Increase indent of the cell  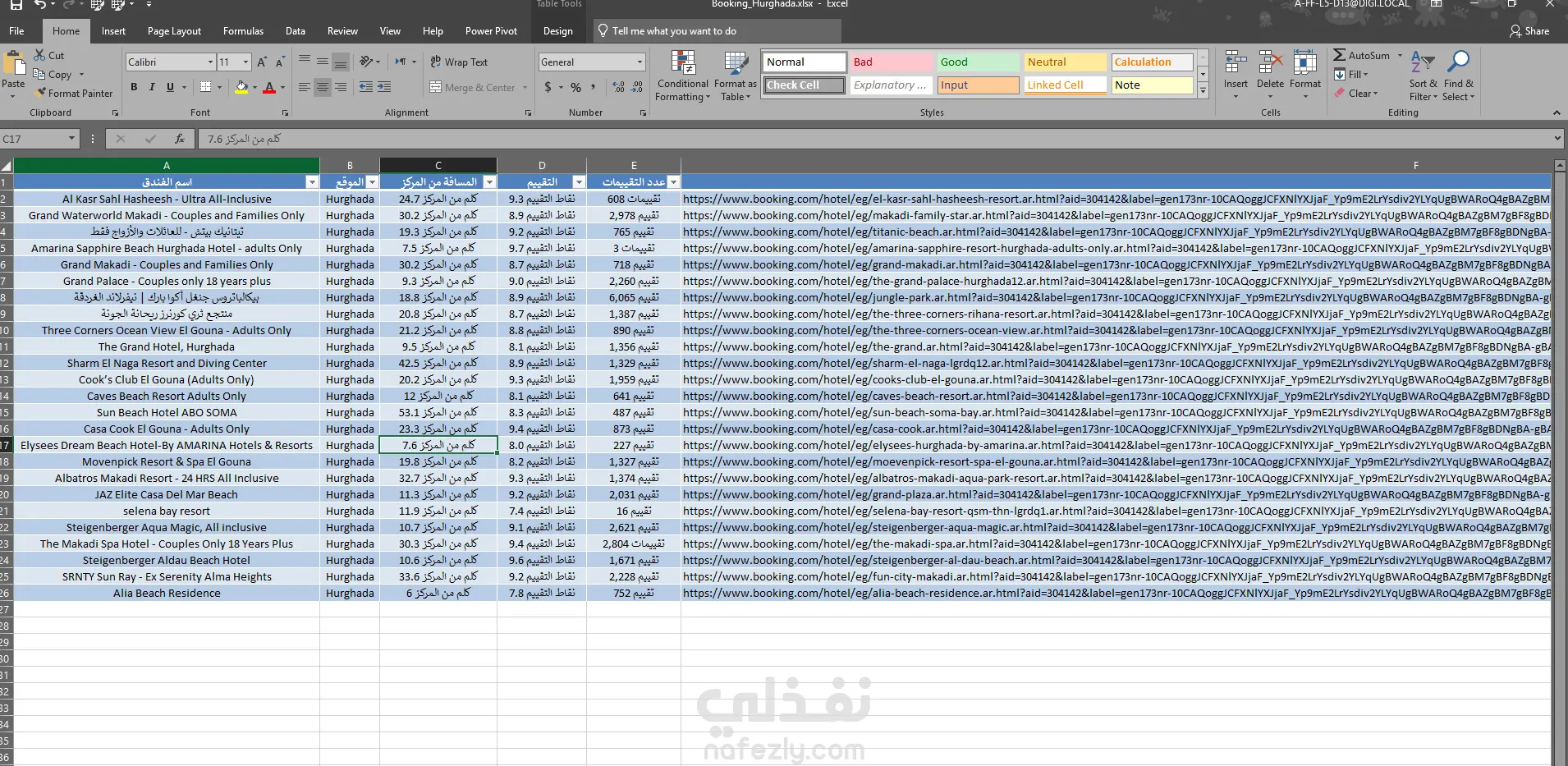click(x=384, y=87)
